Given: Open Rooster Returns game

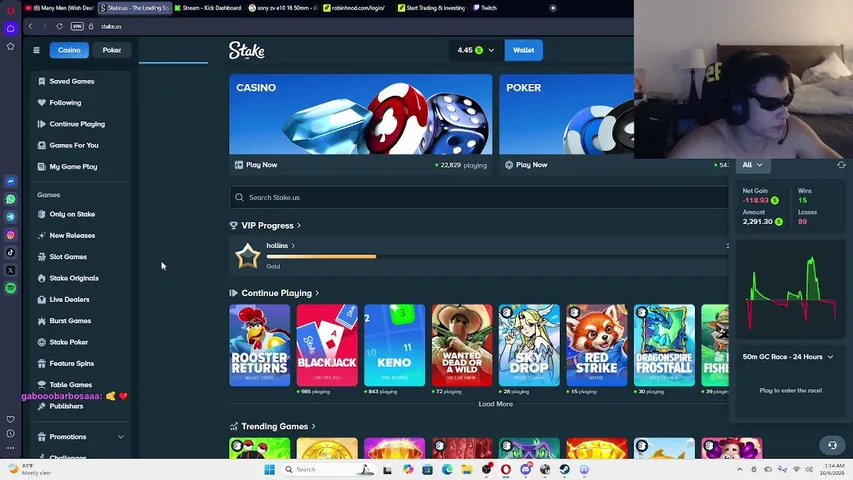Looking at the screenshot, I should click(x=259, y=345).
